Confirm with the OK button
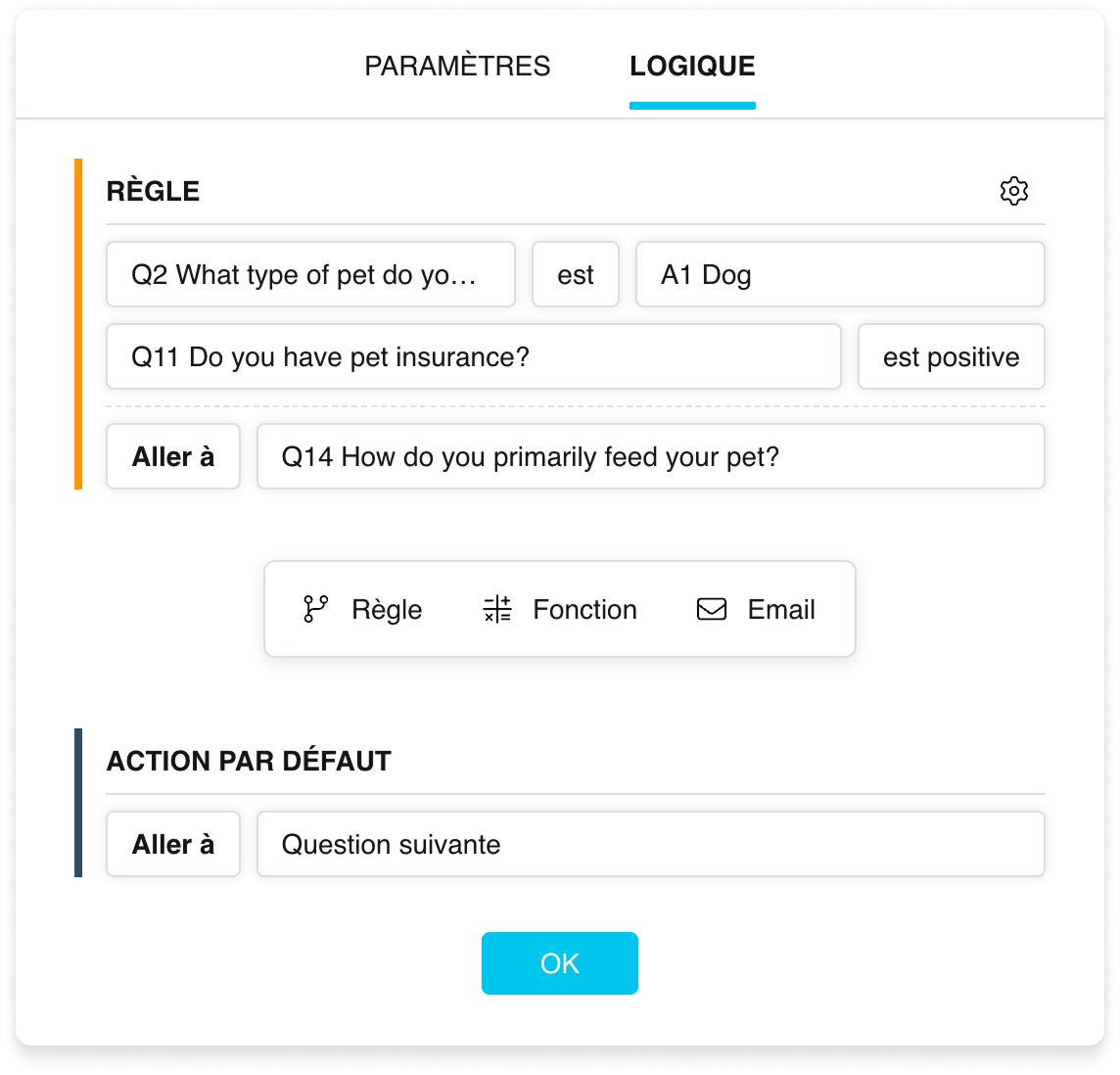Image resolution: width=1120 pixels, height=1075 pixels. click(560, 962)
